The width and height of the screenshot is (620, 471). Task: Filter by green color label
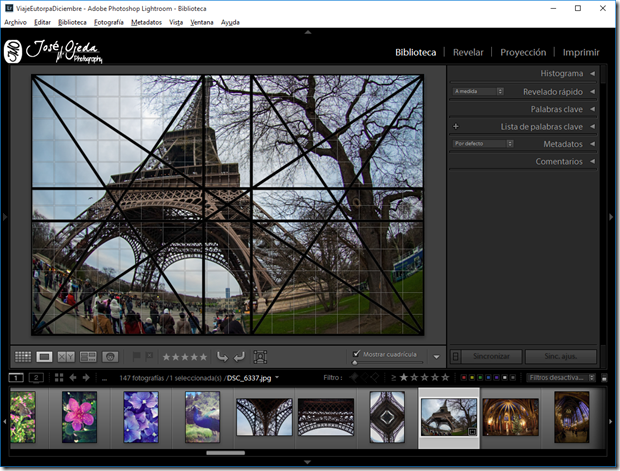pos(480,378)
